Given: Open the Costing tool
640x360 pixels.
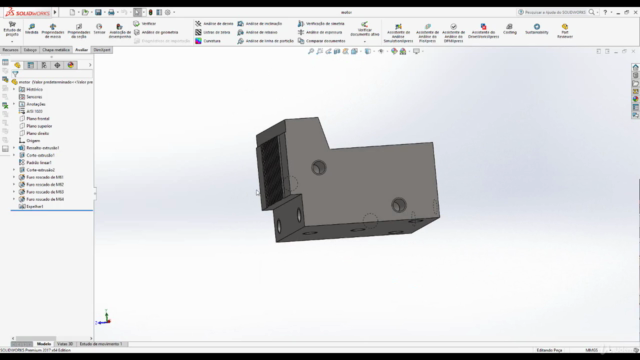Looking at the screenshot, I should (509, 29).
